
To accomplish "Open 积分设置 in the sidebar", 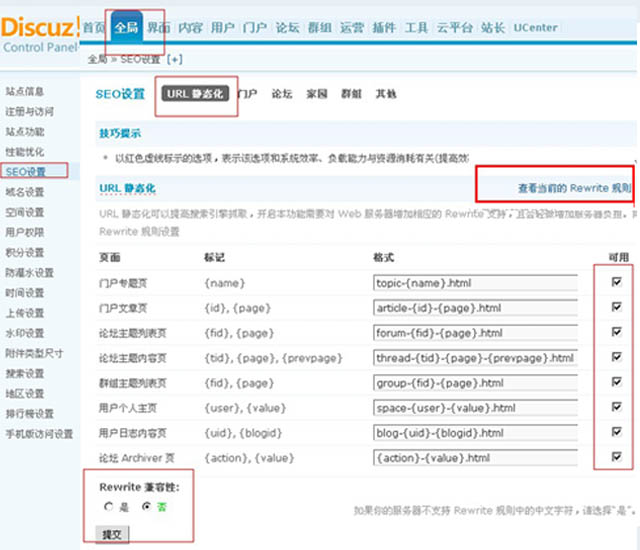I will 24,253.
